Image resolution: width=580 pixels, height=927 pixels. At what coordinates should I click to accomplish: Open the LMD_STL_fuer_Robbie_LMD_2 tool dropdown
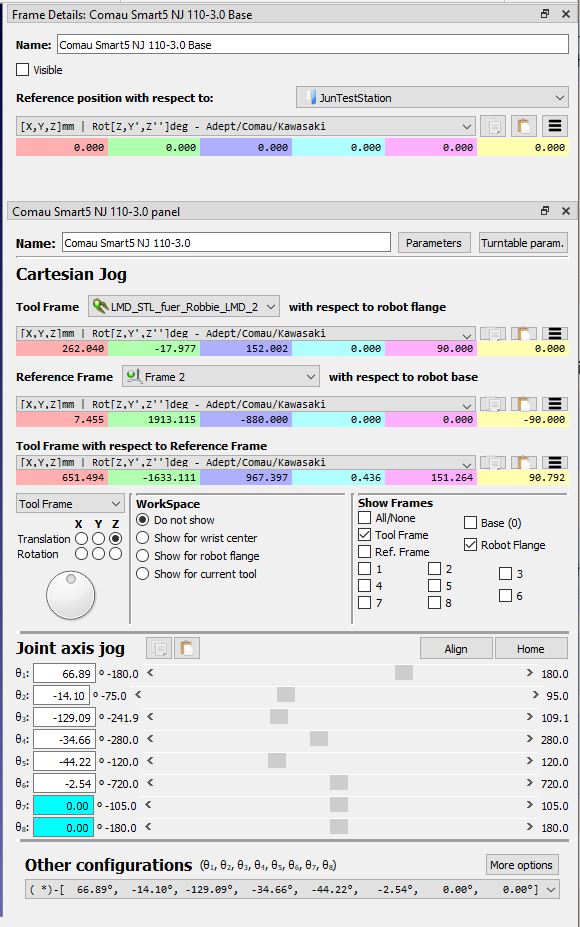(184, 307)
